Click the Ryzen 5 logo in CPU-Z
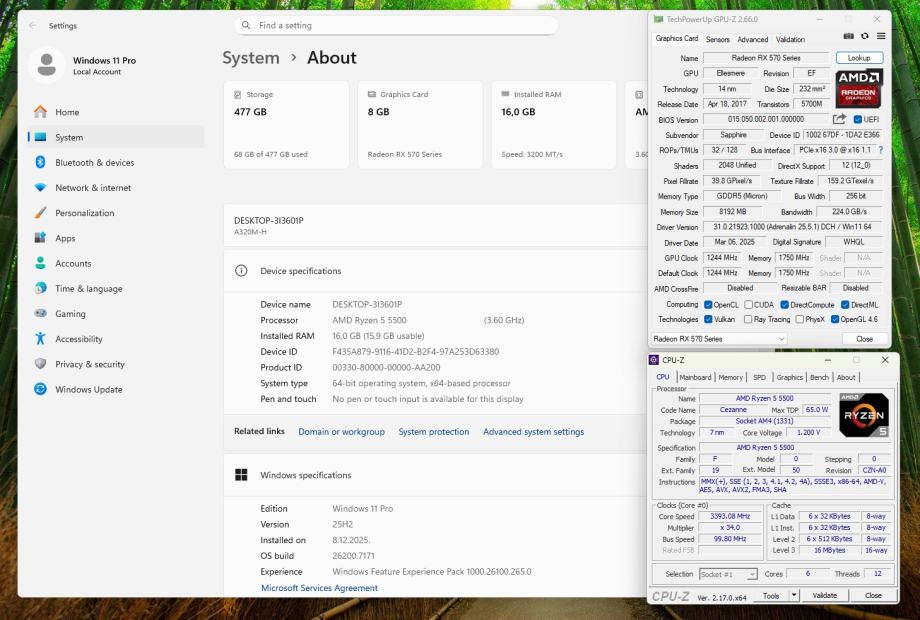The height and width of the screenshot is (620, 920). [x=863, y=414]
